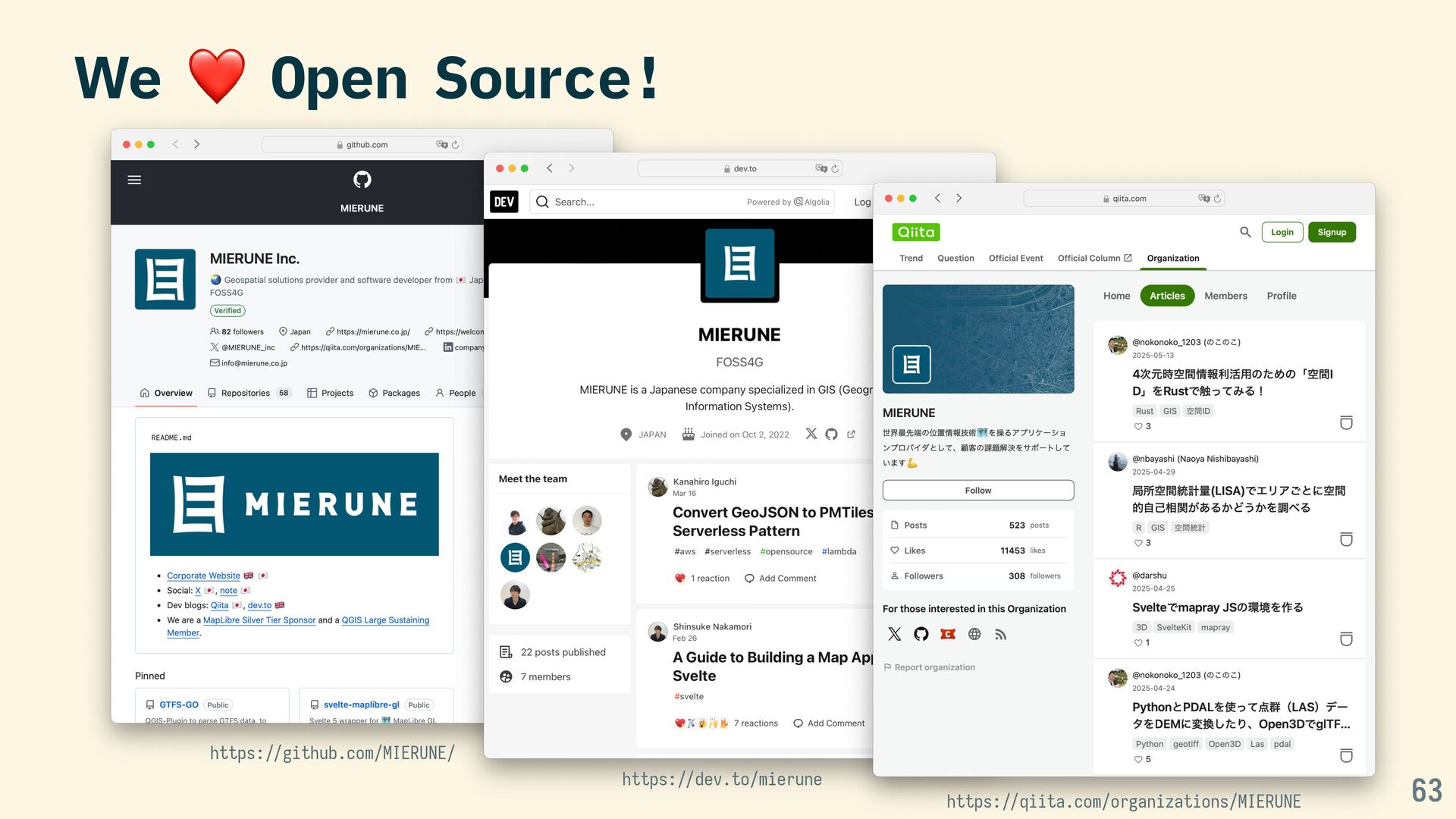This screenshot has width=1456, height=819.
Task: Go back in qiita.com browser window
Action: (938, 198)
